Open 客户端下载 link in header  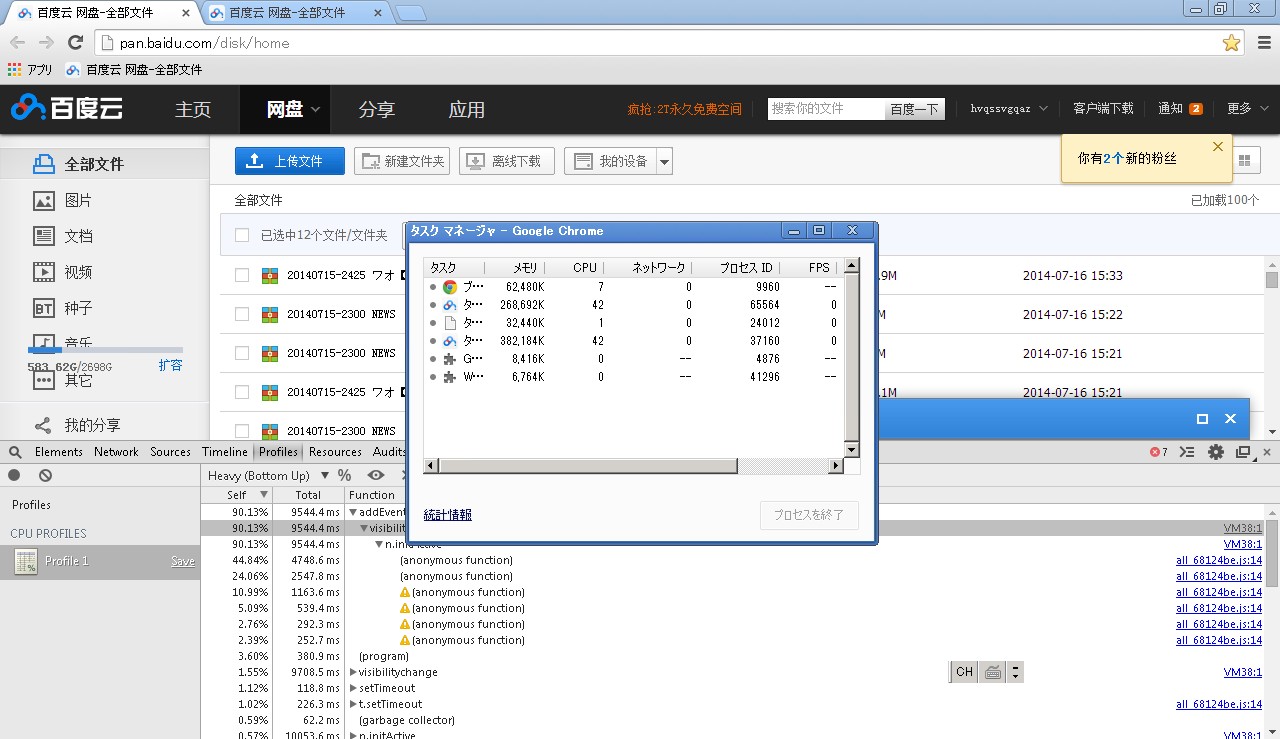tap(1103, 109)
